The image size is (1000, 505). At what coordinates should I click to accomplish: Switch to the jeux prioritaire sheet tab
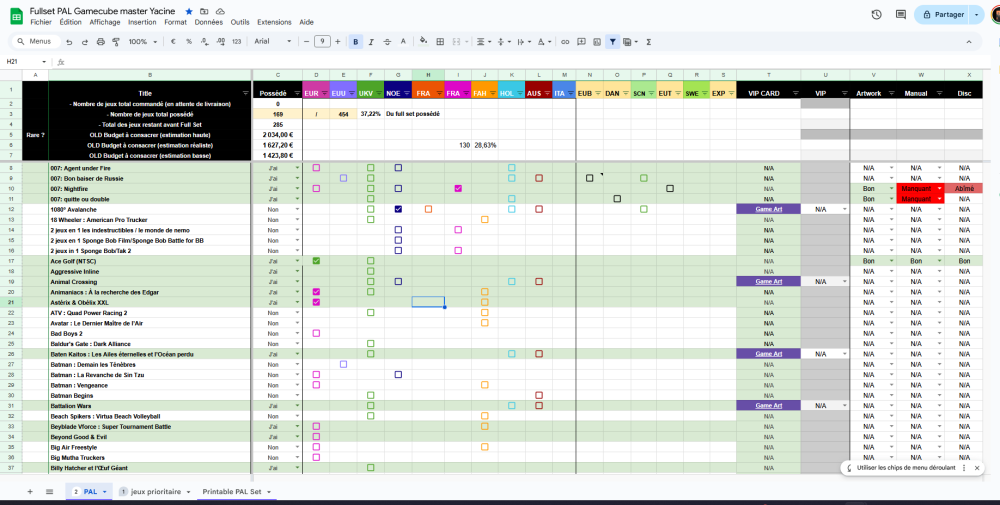(156, 492)
